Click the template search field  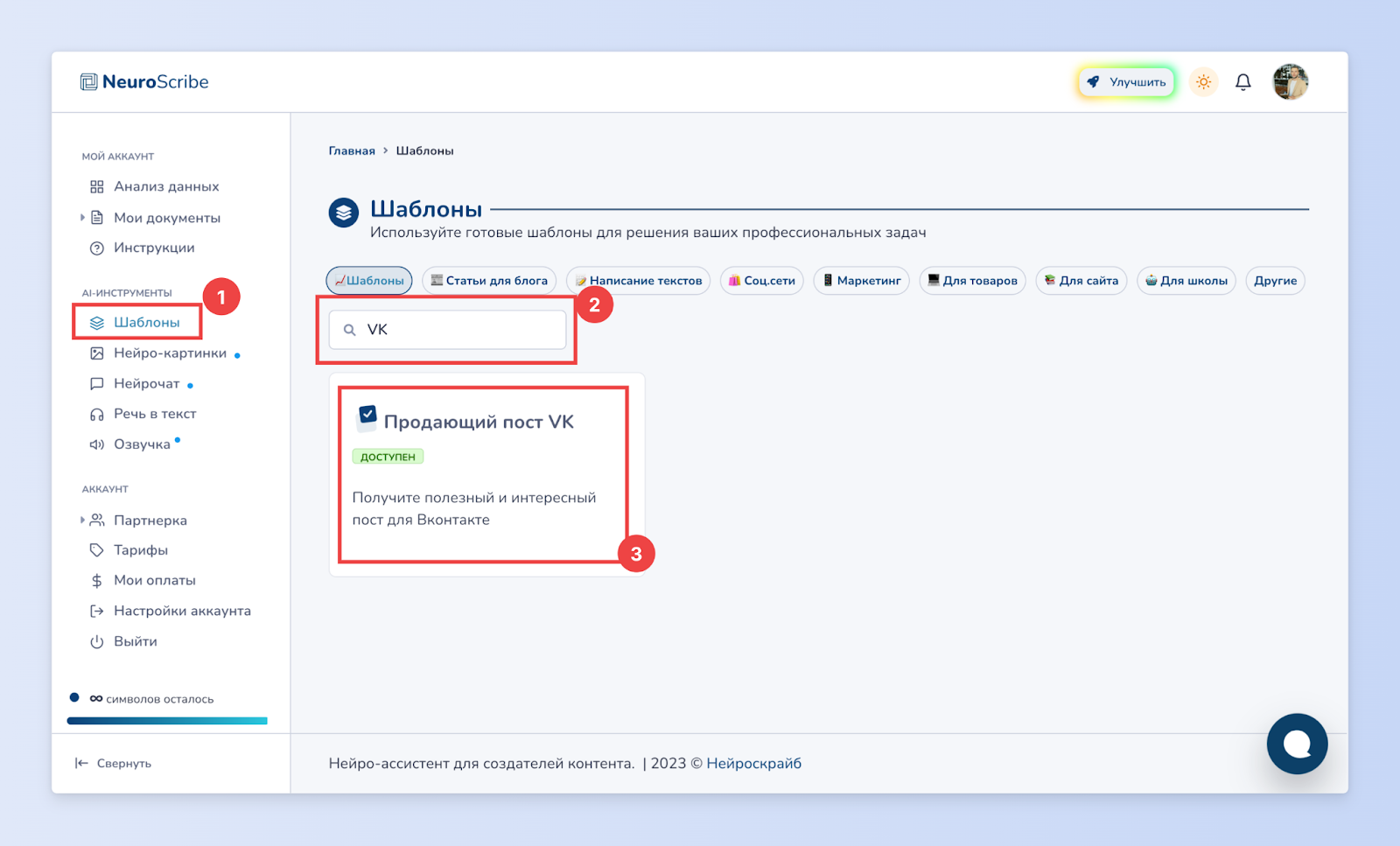click(x=447, y=330)
